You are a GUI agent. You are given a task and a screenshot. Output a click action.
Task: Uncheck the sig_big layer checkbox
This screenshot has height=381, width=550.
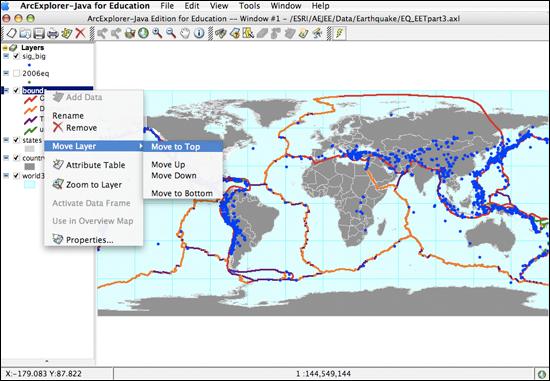click(16, 56)
